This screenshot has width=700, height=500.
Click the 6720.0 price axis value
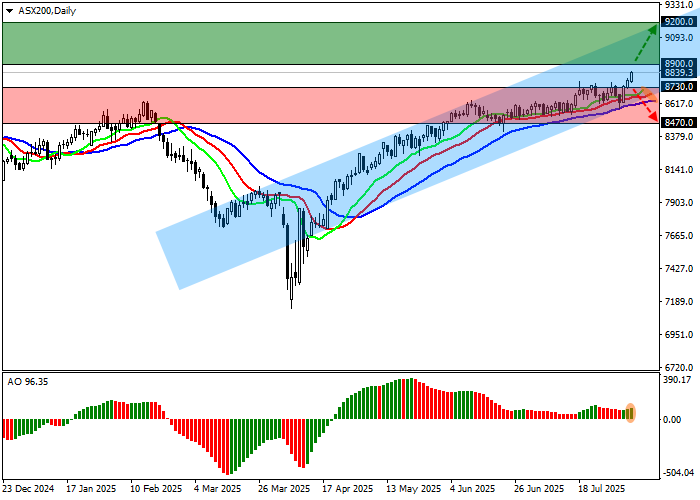(x=679, y=368)
